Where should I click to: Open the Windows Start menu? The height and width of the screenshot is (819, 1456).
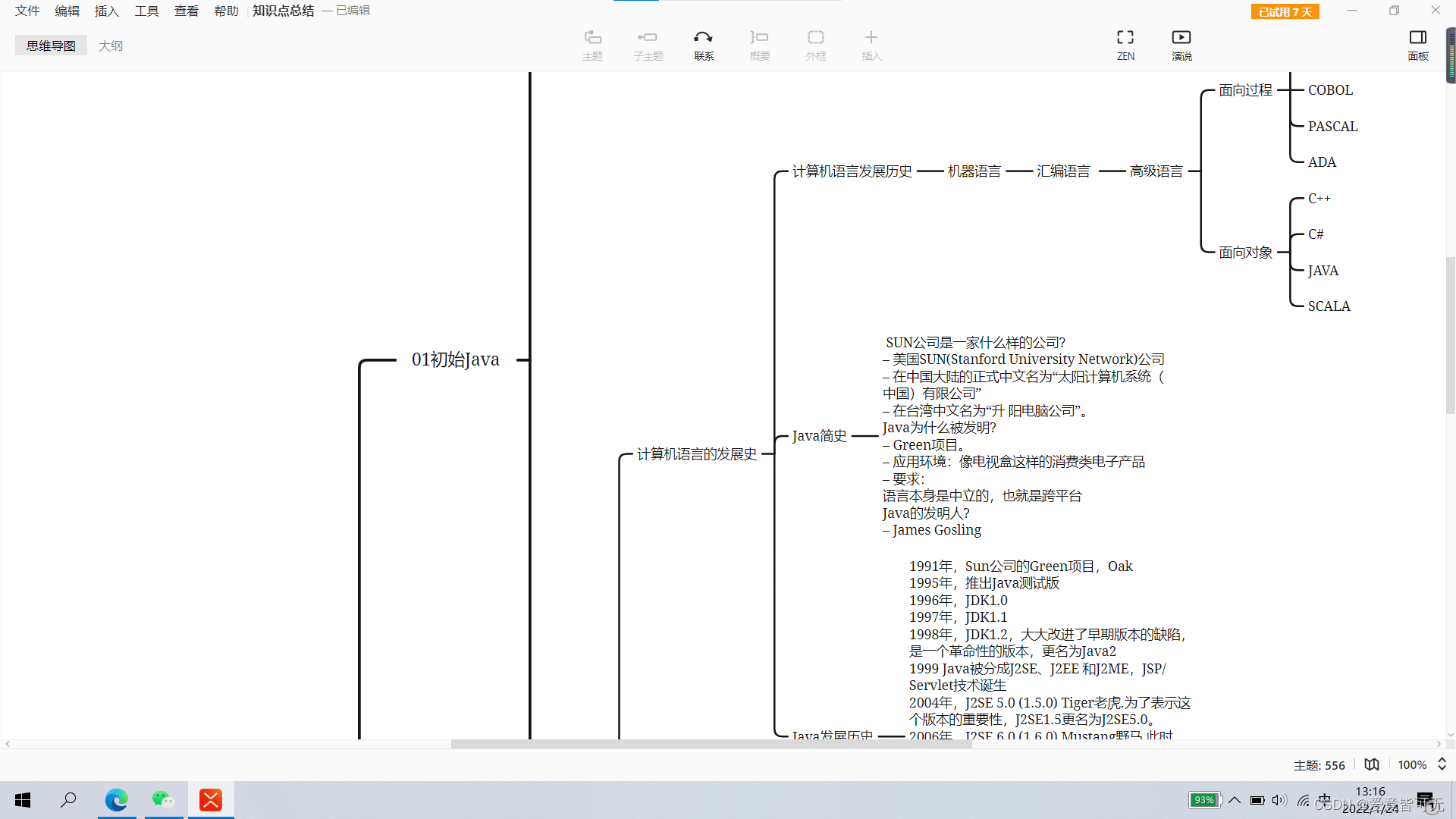point(23,800)
